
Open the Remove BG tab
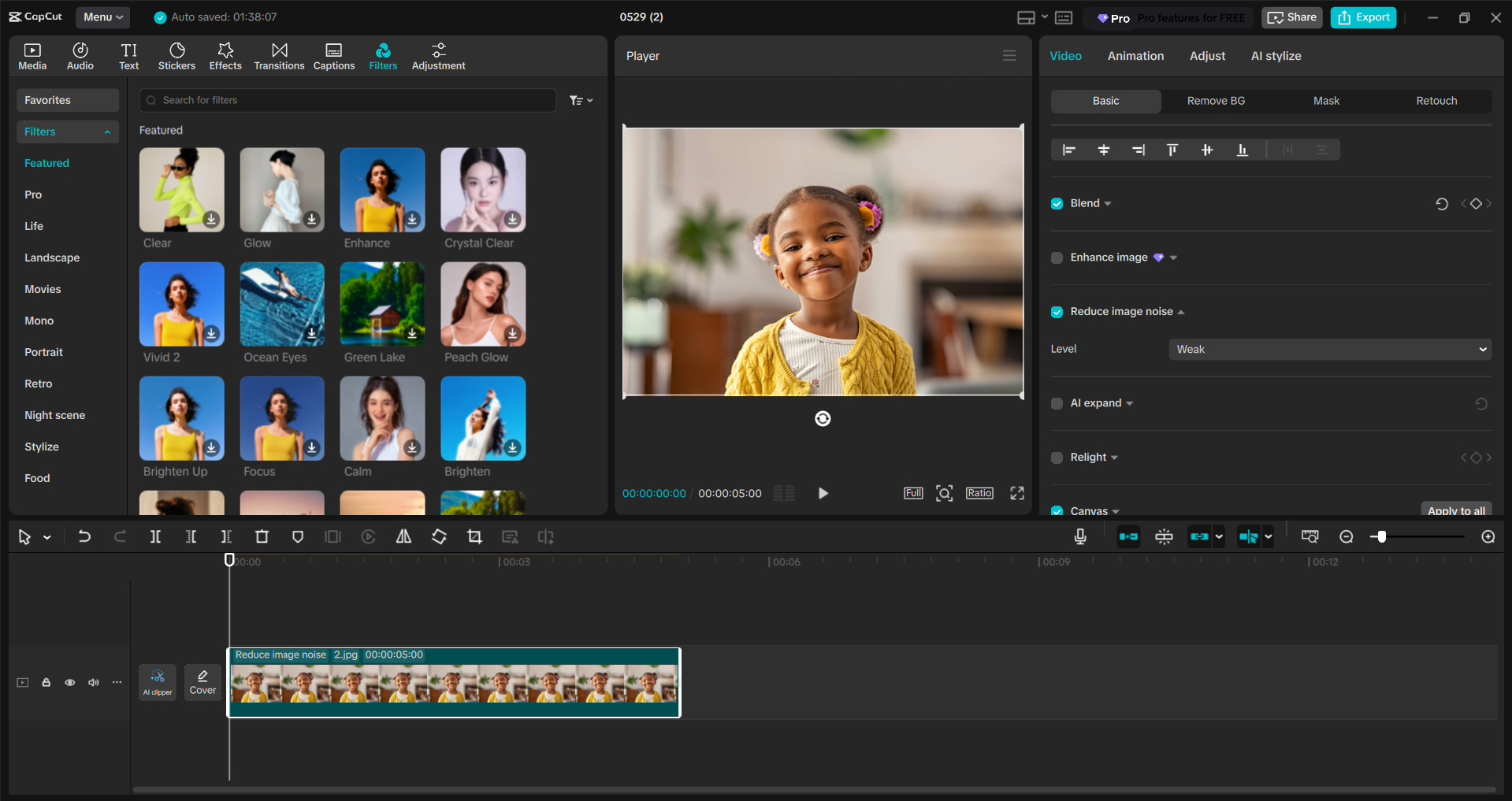tap(1215, 101)
